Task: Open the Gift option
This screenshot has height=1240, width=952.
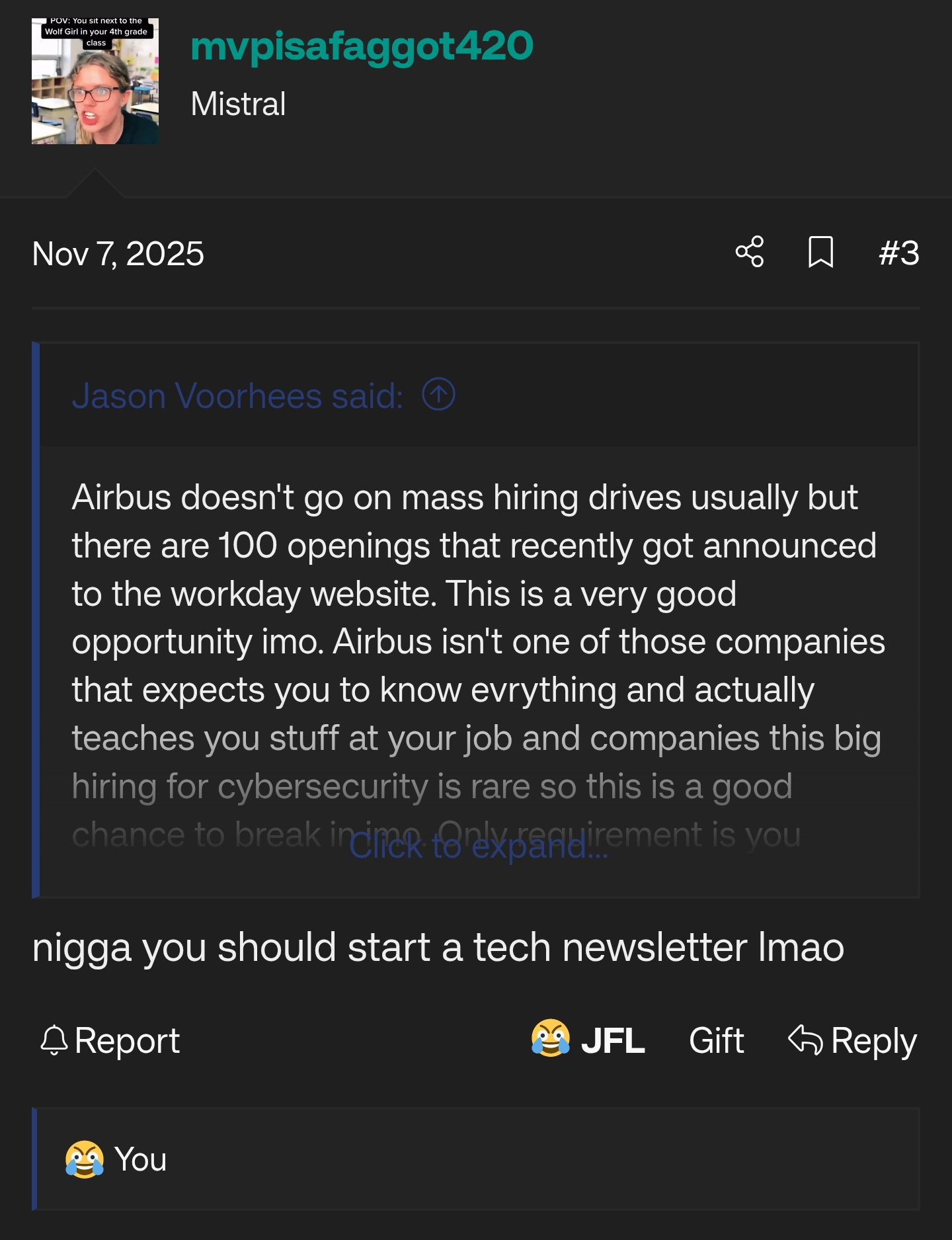Action: pos(717,1040)
